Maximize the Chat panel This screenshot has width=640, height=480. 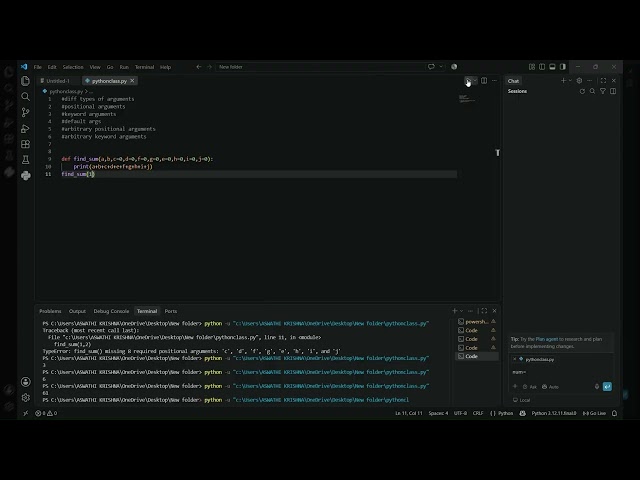point(603,81)
